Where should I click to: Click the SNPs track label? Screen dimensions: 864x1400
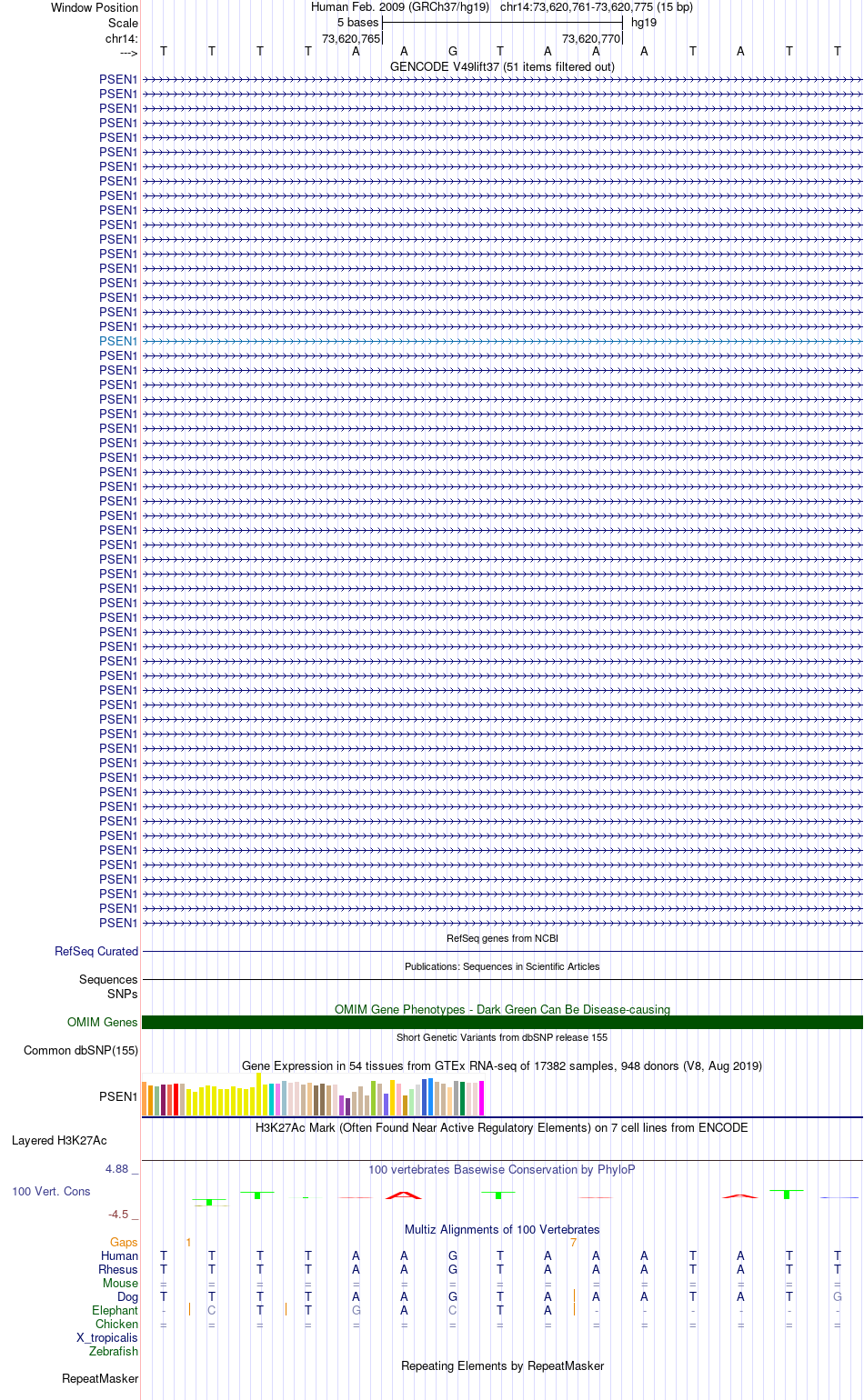pyautogui.click(x=123, y=995)
